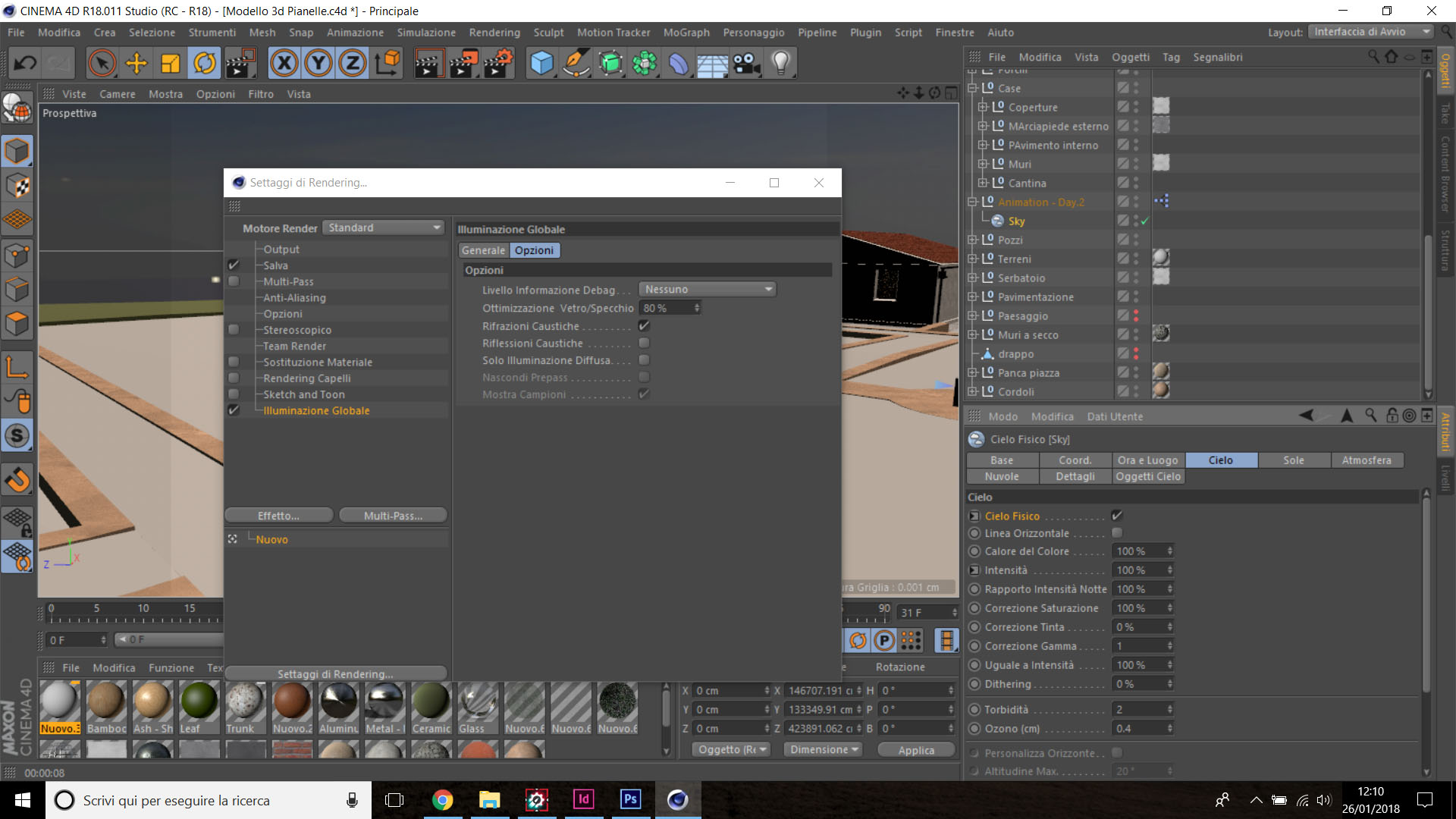This screenshot has width=1456, height=819.
Task: Toggle the Multi-Pass render checkbox
Action: click(x=234, y=281)
